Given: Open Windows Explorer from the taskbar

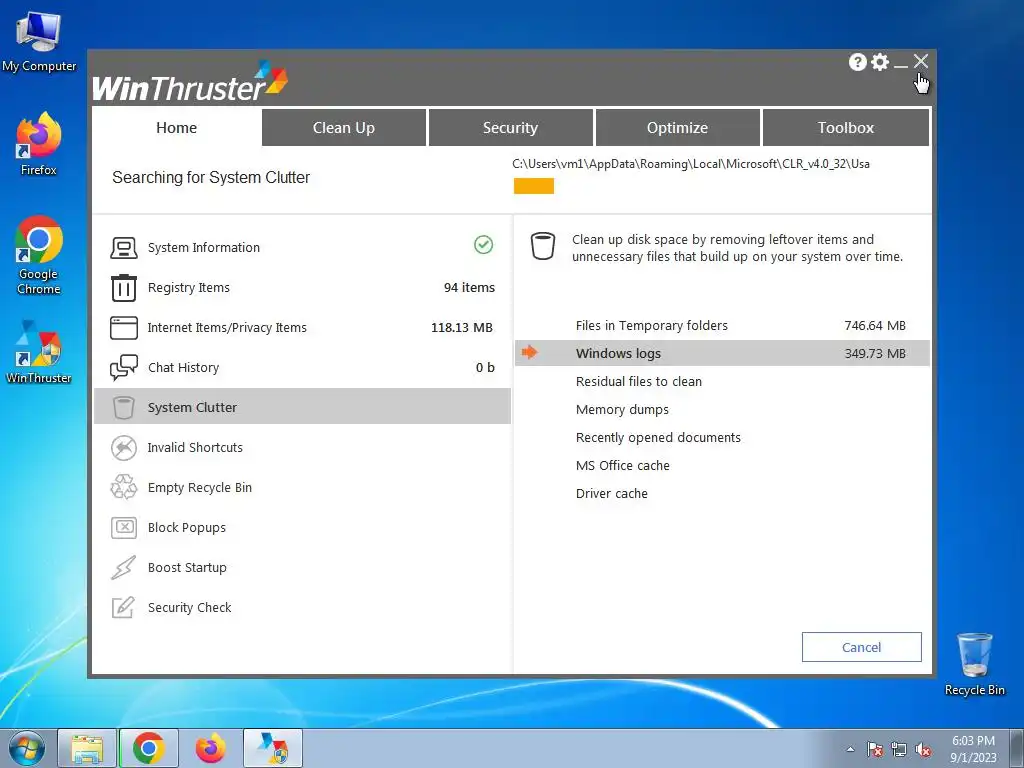Looking at the screenshot, I should [87, 748].
